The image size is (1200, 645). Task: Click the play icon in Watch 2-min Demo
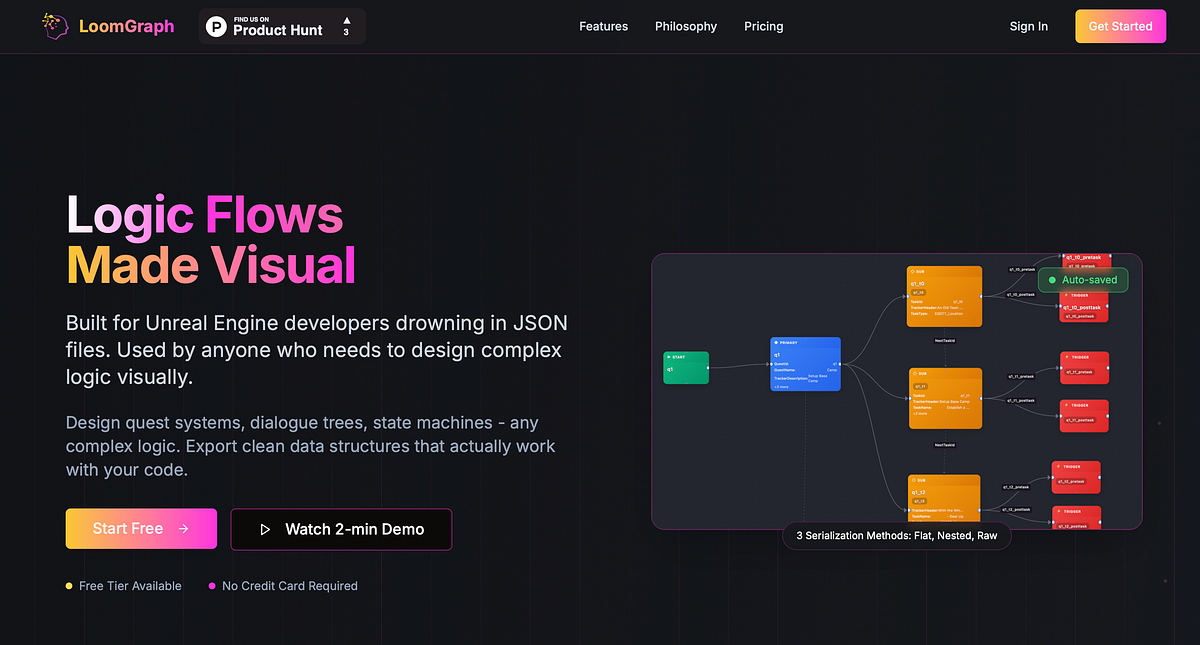(265, 529)
